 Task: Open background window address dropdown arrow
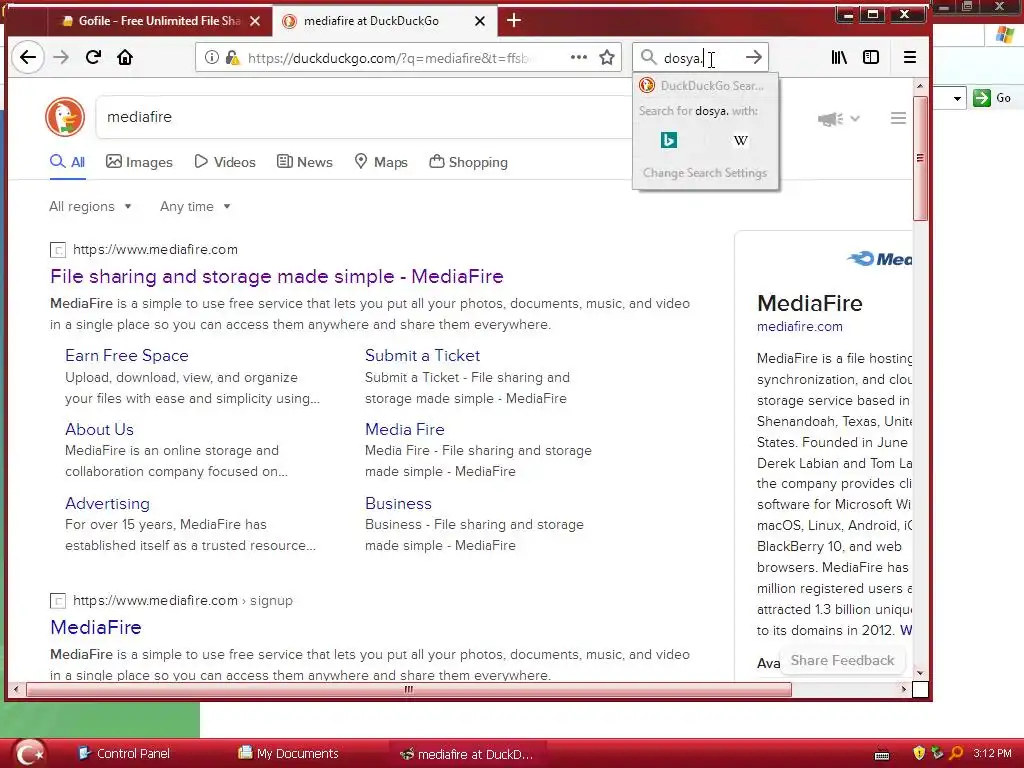pyautogui.click(x=957, y=99)
